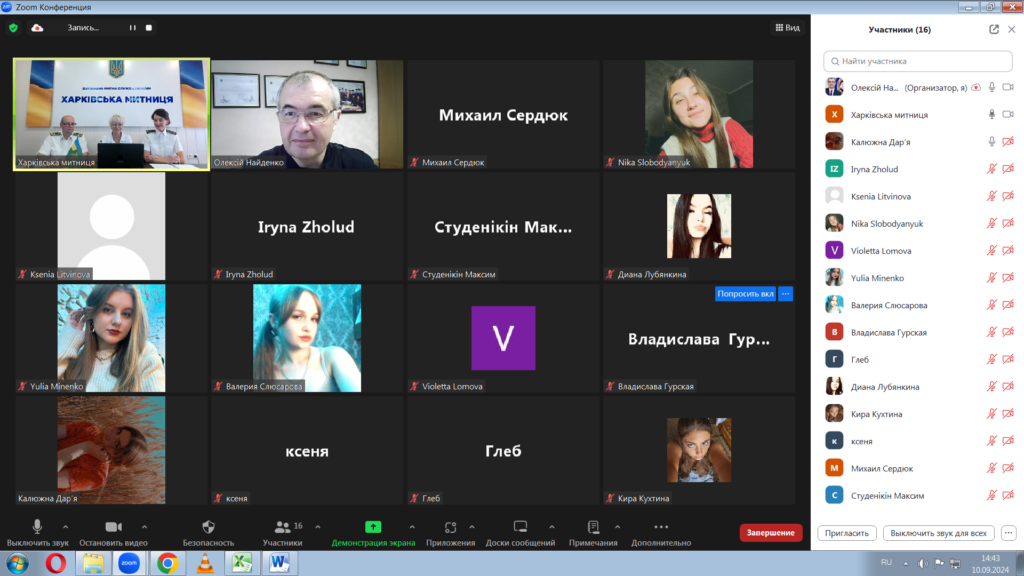Click volume speaker icon in system tray
Viewport: 1024px width, 576px height.
(922, 563)
